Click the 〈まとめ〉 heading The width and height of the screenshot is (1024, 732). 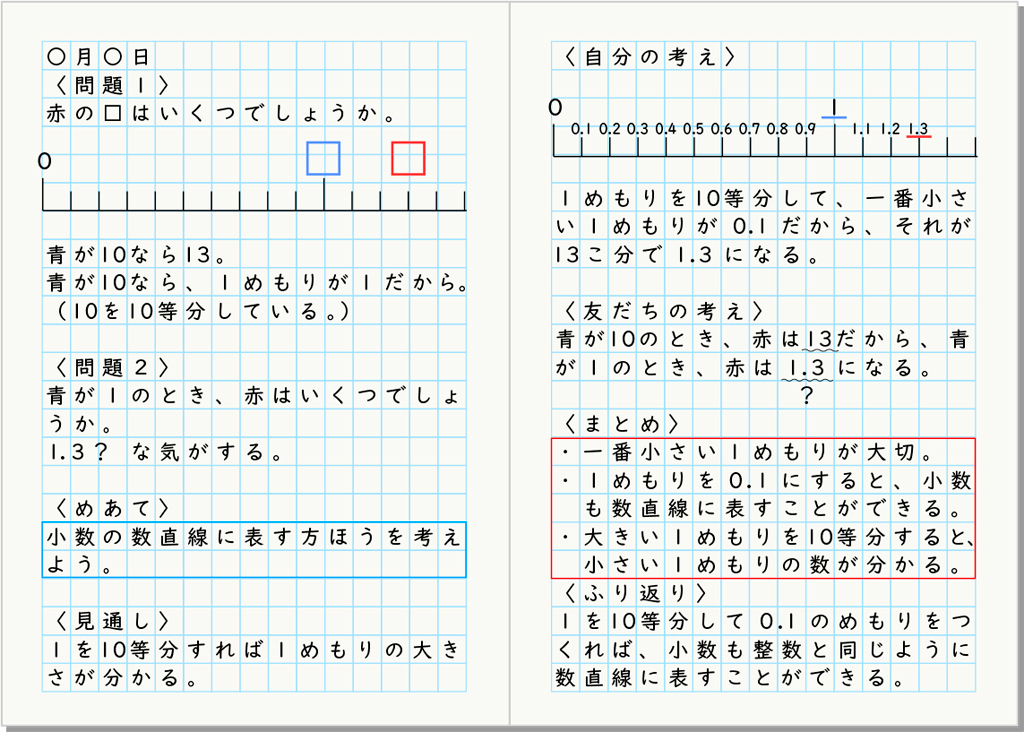tap(621, 424)
